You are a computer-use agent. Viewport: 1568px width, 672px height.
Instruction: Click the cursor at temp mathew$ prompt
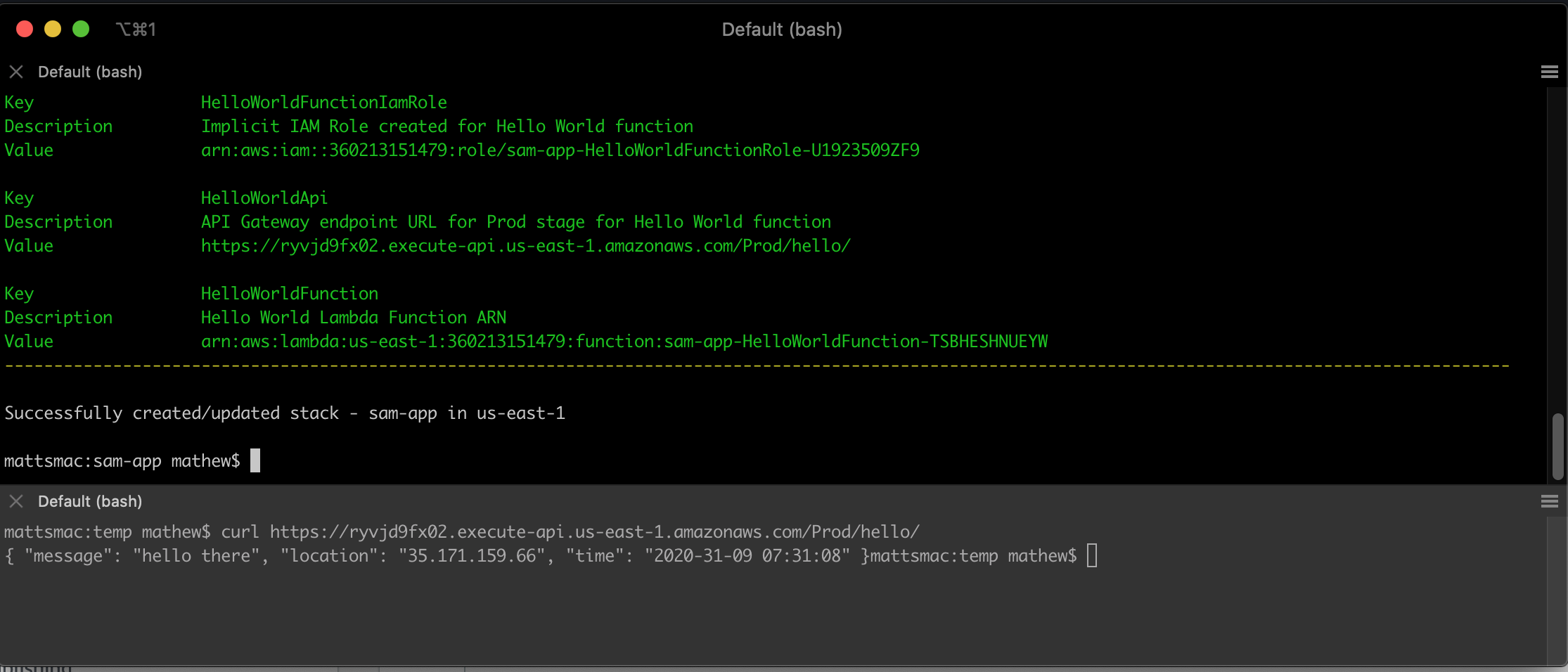click(x=1092, y=555)
